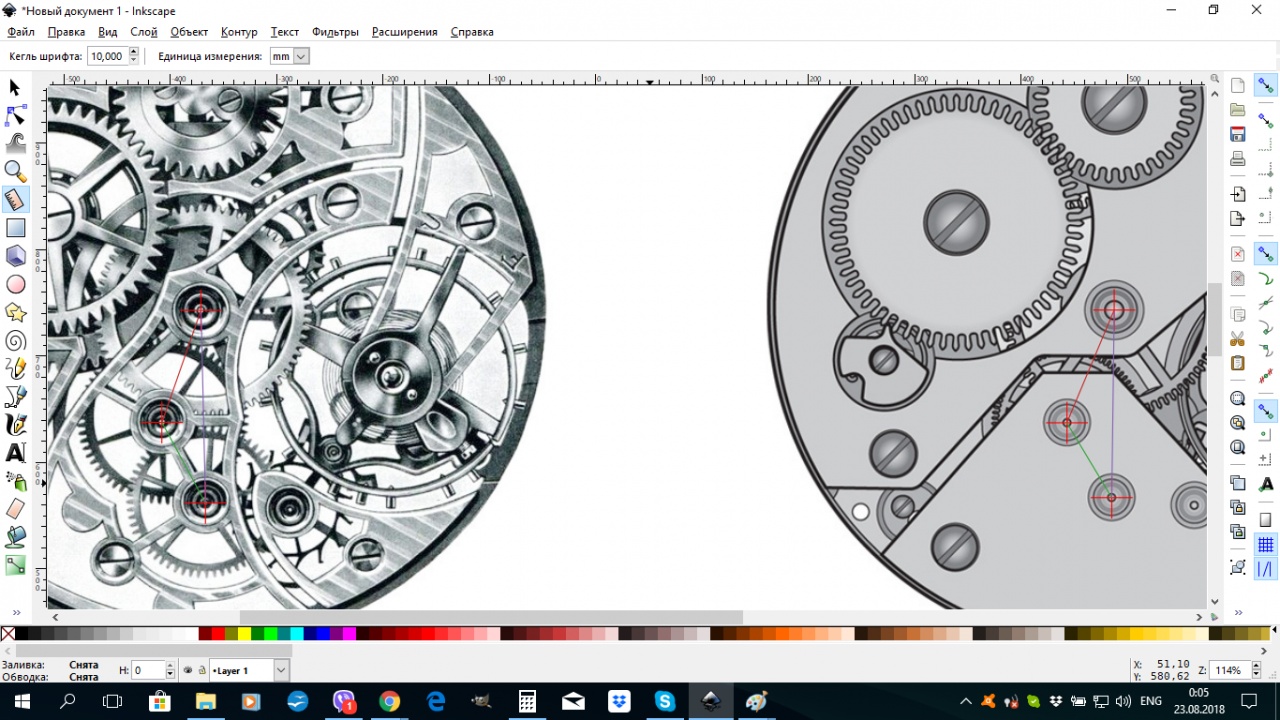The image size is (1280, 720).
Task: Select the Eraser tool
Action: click(x=15, y=509)
